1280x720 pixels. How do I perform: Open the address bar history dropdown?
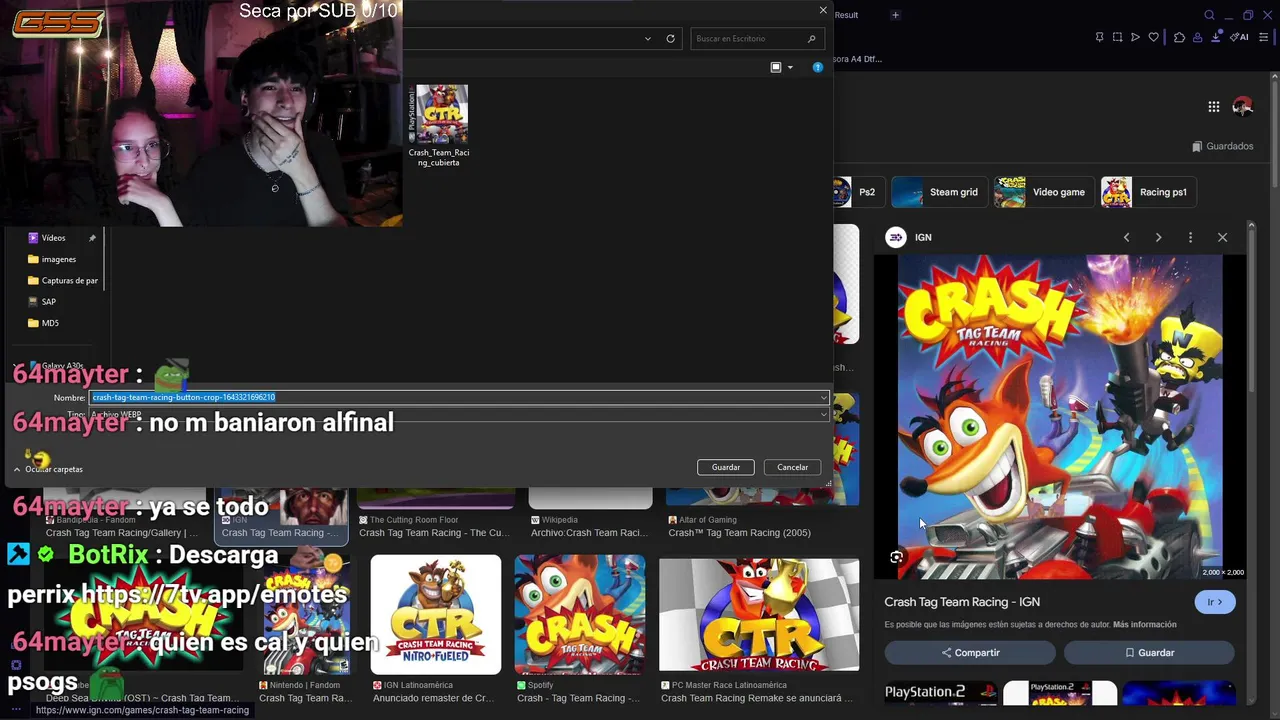coord(648,39)
